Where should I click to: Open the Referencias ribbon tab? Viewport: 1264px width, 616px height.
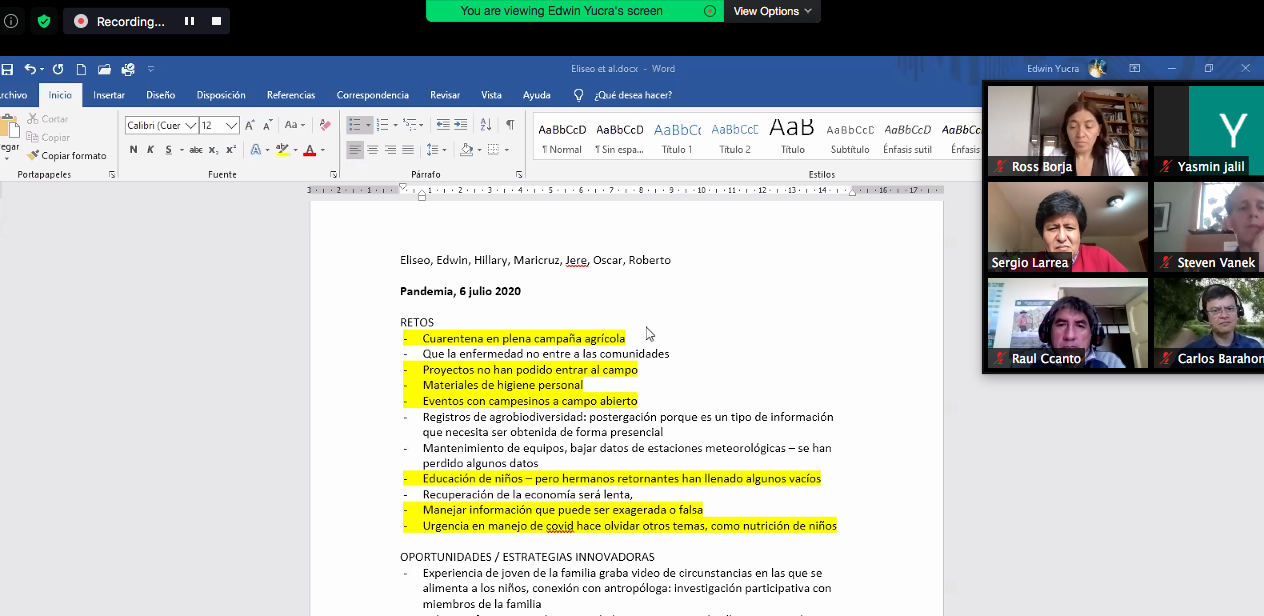tap(290, 95)
